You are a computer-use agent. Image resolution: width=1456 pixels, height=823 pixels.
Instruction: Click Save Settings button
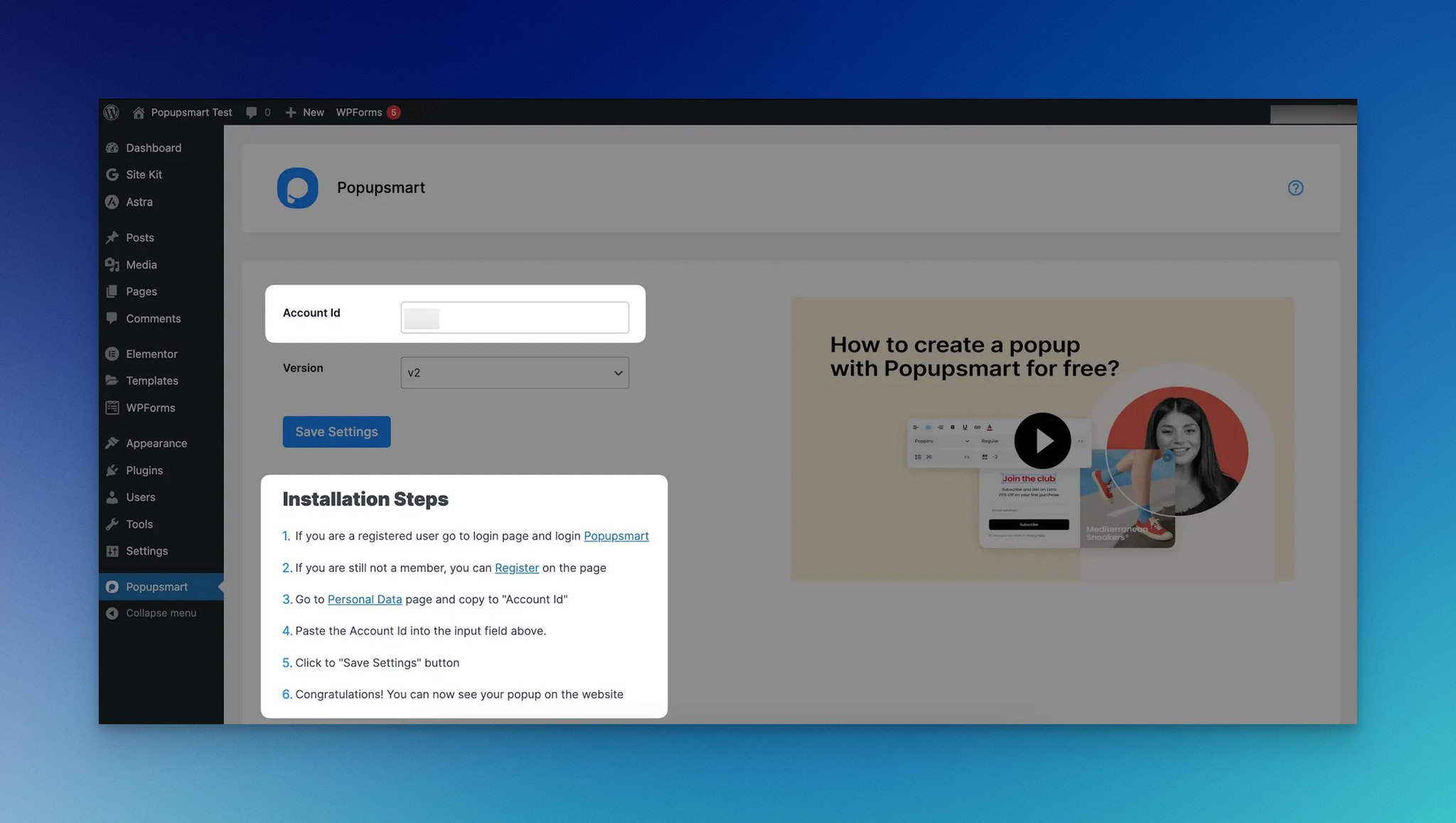(336, 431)
